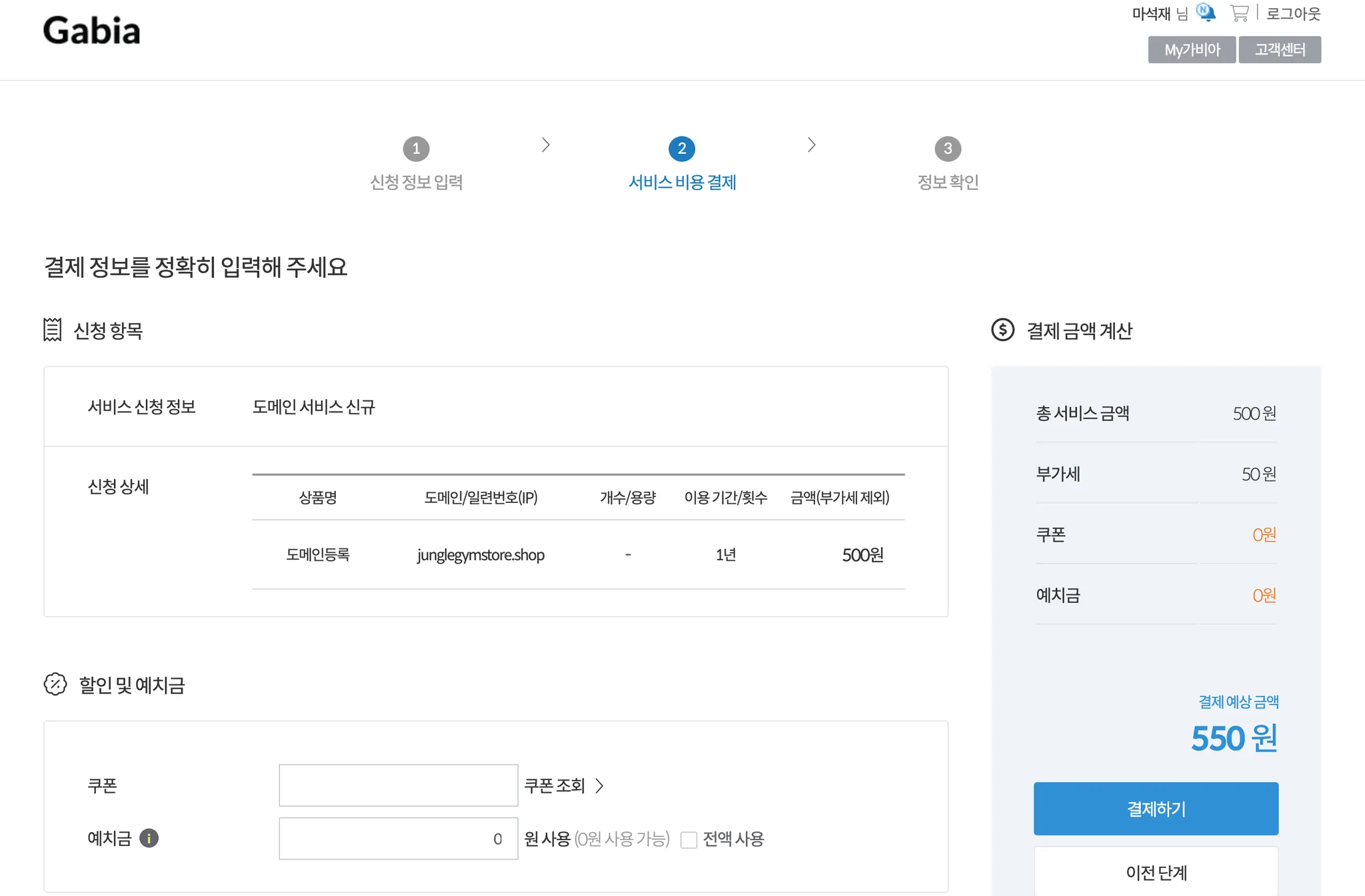
Task: Click the 로그아웃 link
Action: pos(1293,13)
